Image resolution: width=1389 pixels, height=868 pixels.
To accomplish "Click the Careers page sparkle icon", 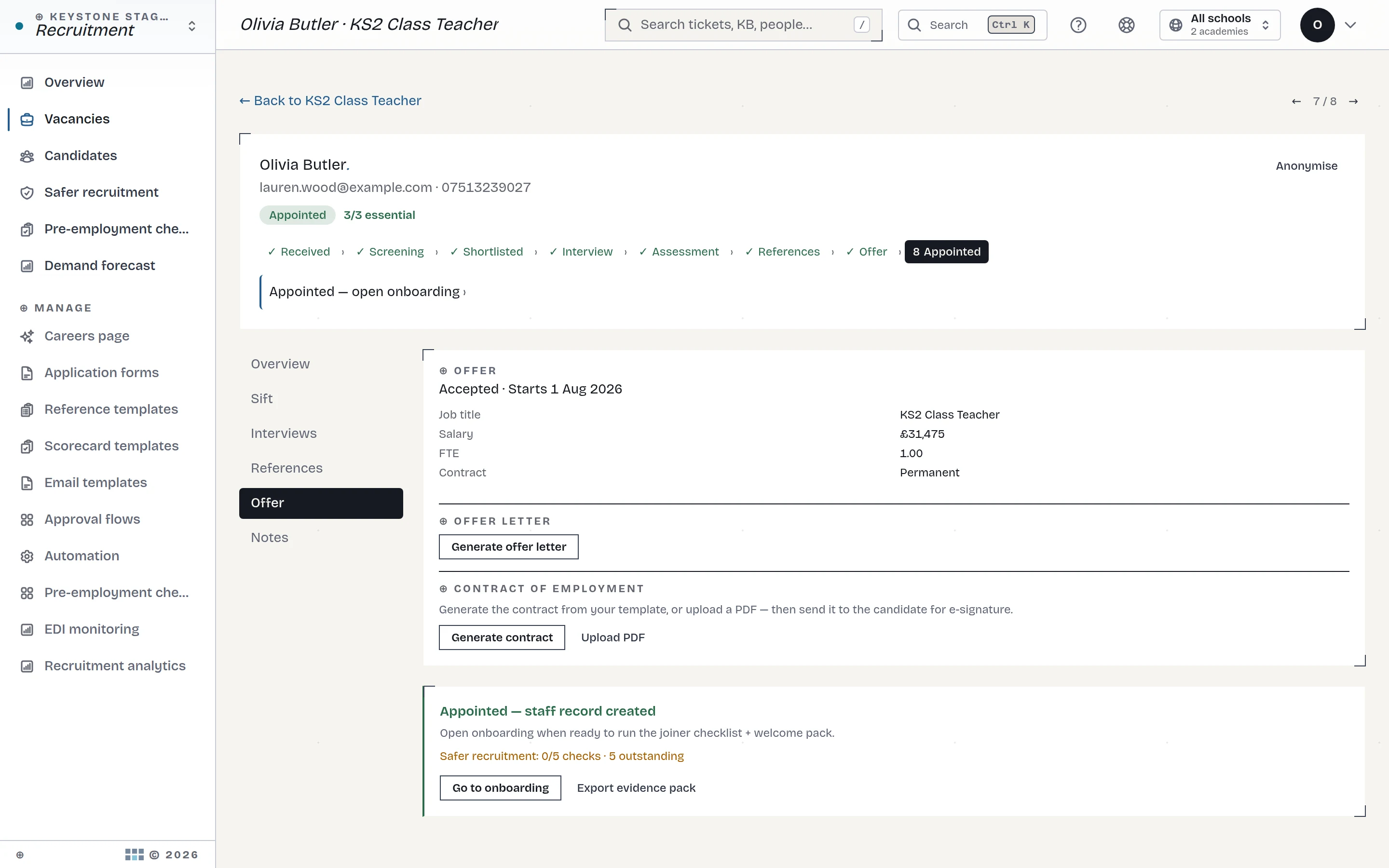I will tap(27, 337).
